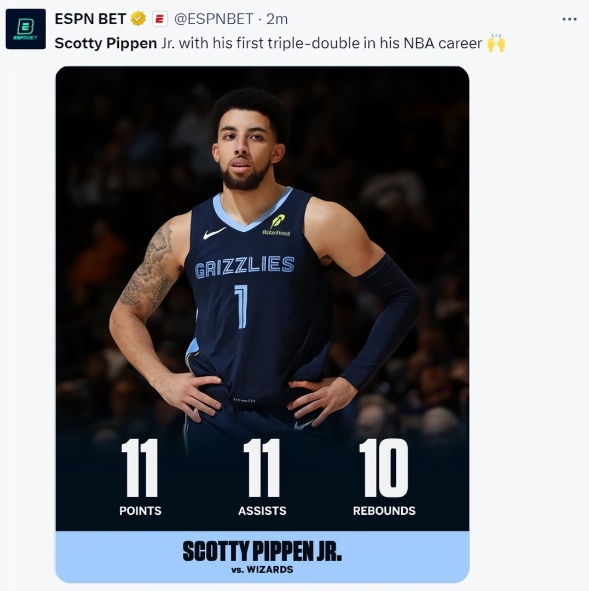The width and height of the screenshot is (589, 591).
Task: Click the bold Scotty Pippen name text
Action: [106, 43]
